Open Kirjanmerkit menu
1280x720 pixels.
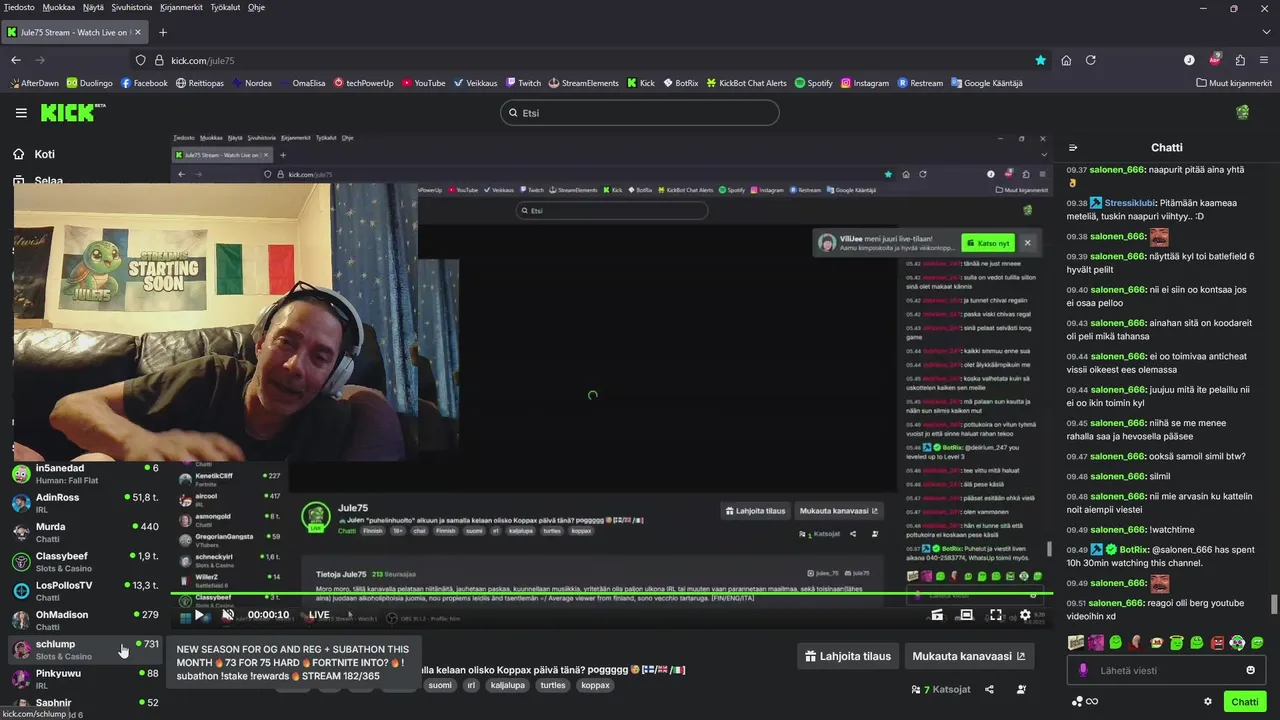(181, 7)
